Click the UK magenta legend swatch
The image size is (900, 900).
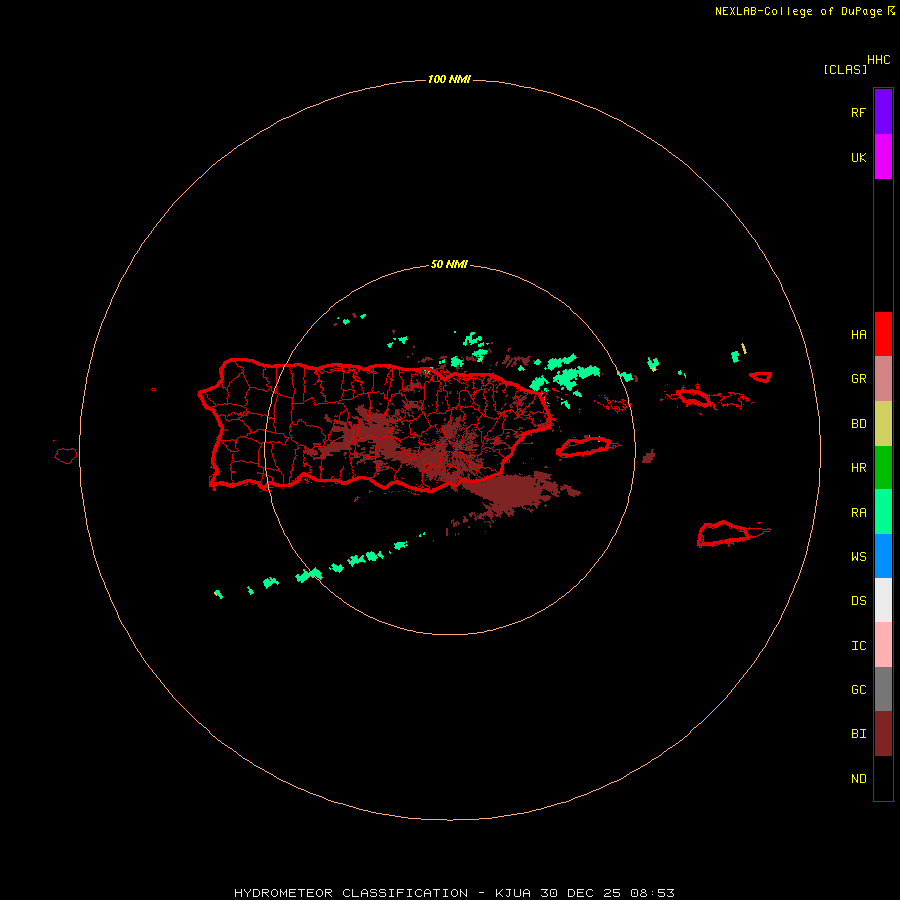coord(883,157)
